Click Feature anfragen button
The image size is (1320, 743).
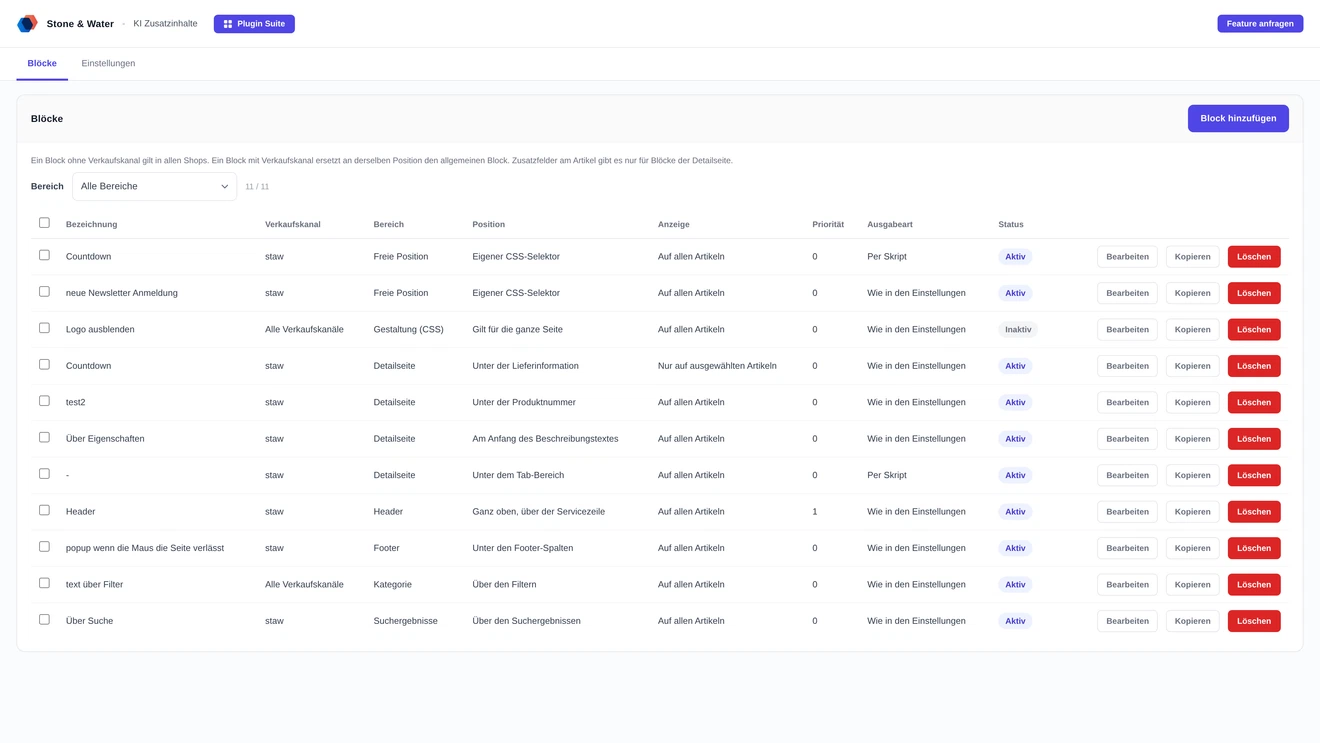click(1260, 23)
